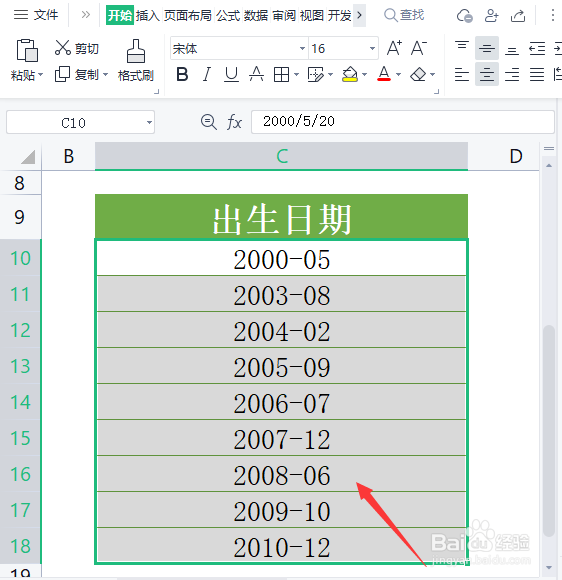
Task: Click the add collaborator icon
Action: pyautogui.click(x=491, y=16)
